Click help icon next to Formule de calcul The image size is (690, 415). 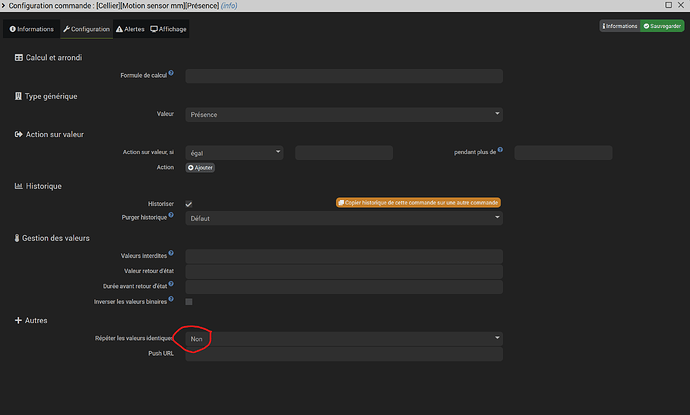pyautogui.click(x=171, y=73)
